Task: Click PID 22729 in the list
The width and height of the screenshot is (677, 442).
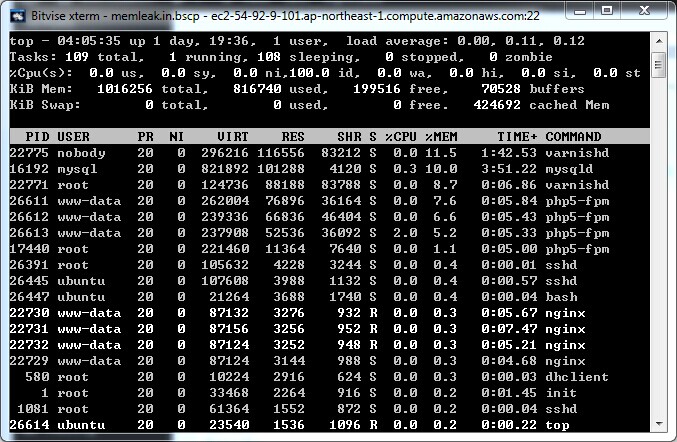Action: 29,360
